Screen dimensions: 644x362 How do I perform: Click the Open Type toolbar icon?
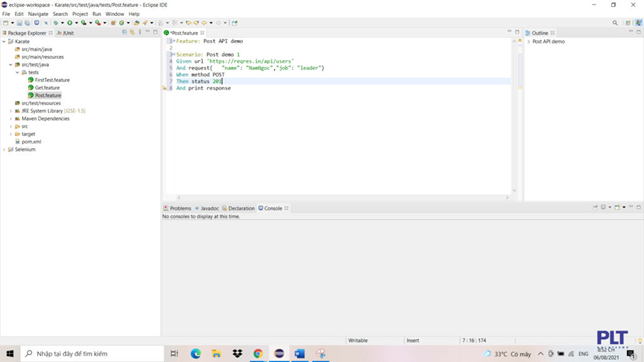click(x=136, y=23)
